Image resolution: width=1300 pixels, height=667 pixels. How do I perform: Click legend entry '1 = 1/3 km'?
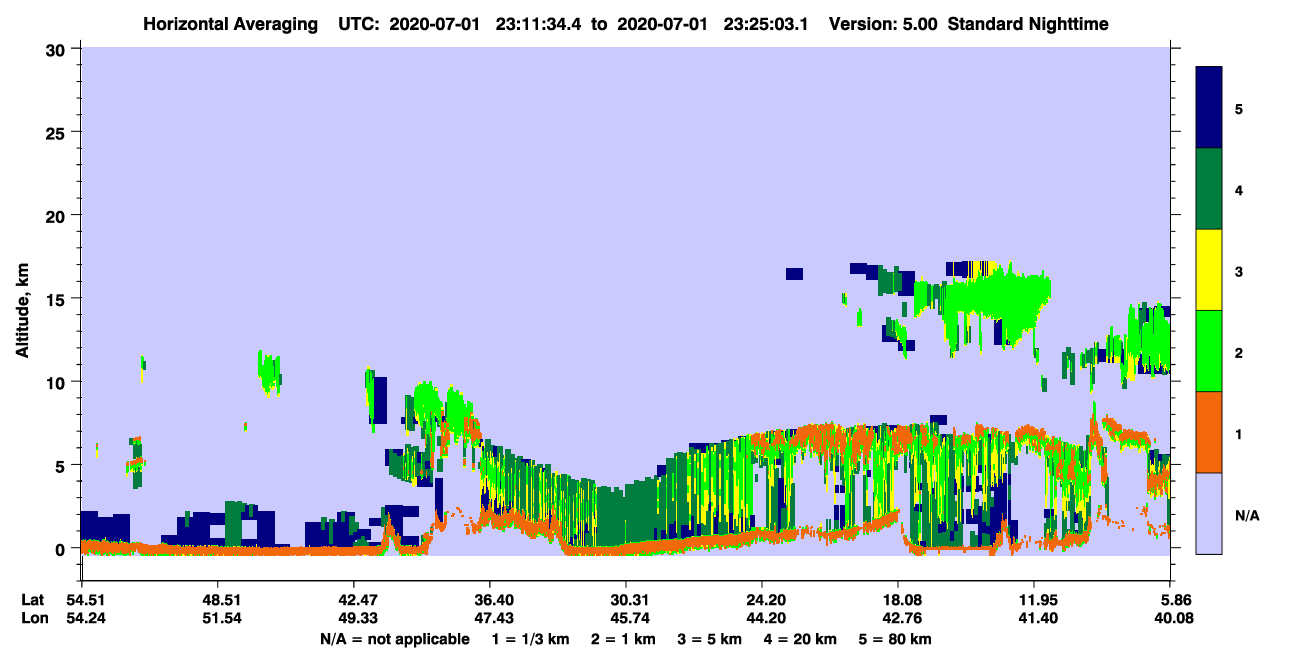click(529, 639)
